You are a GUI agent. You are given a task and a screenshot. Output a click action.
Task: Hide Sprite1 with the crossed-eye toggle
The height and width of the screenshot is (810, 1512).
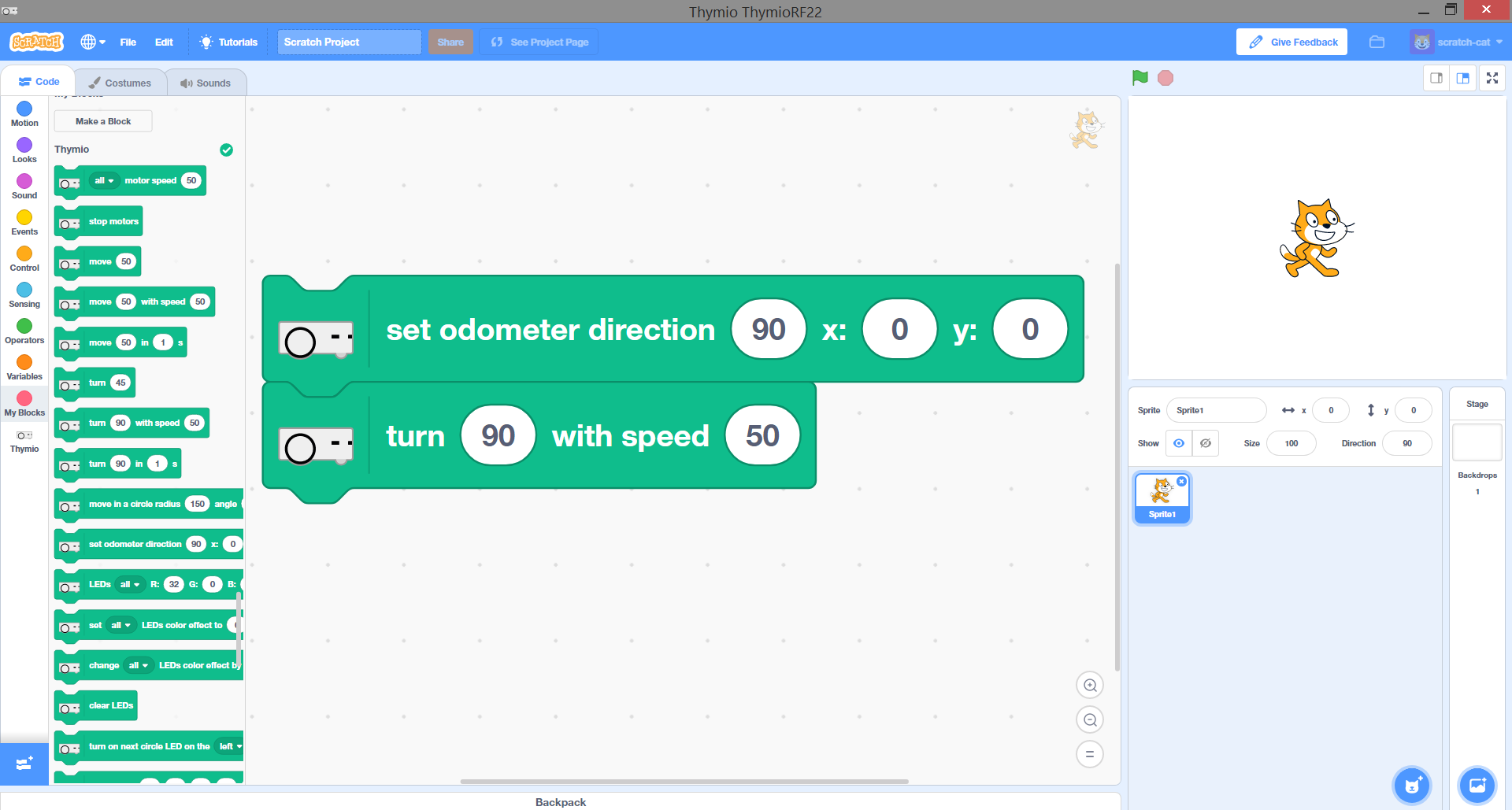point(1205,443)
